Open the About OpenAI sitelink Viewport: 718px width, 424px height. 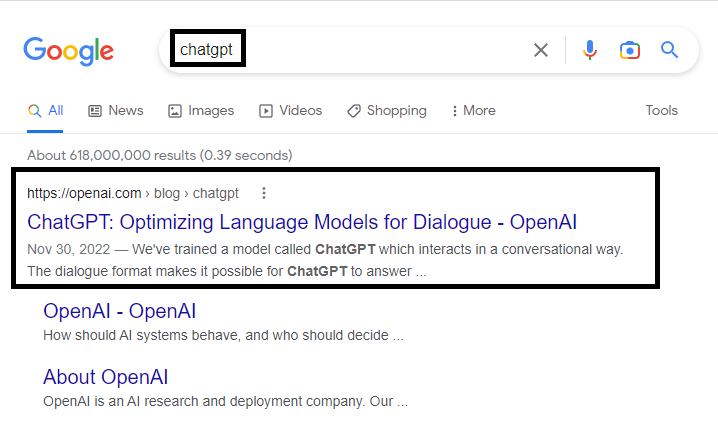pos(105,377)
